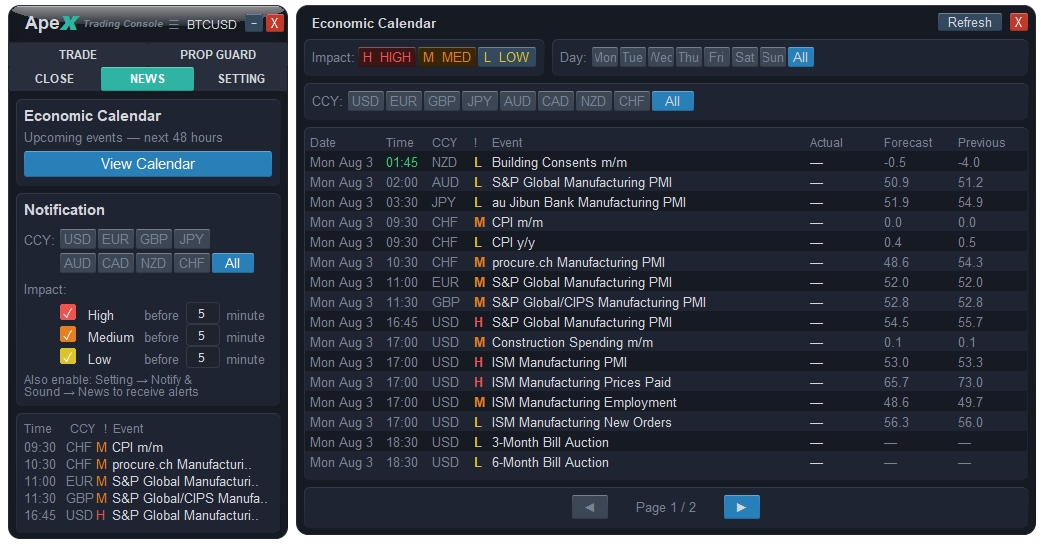This screenshot has height=544, width=1041.
Task: Filter calendar by Sun day
Action: (773, 57)
